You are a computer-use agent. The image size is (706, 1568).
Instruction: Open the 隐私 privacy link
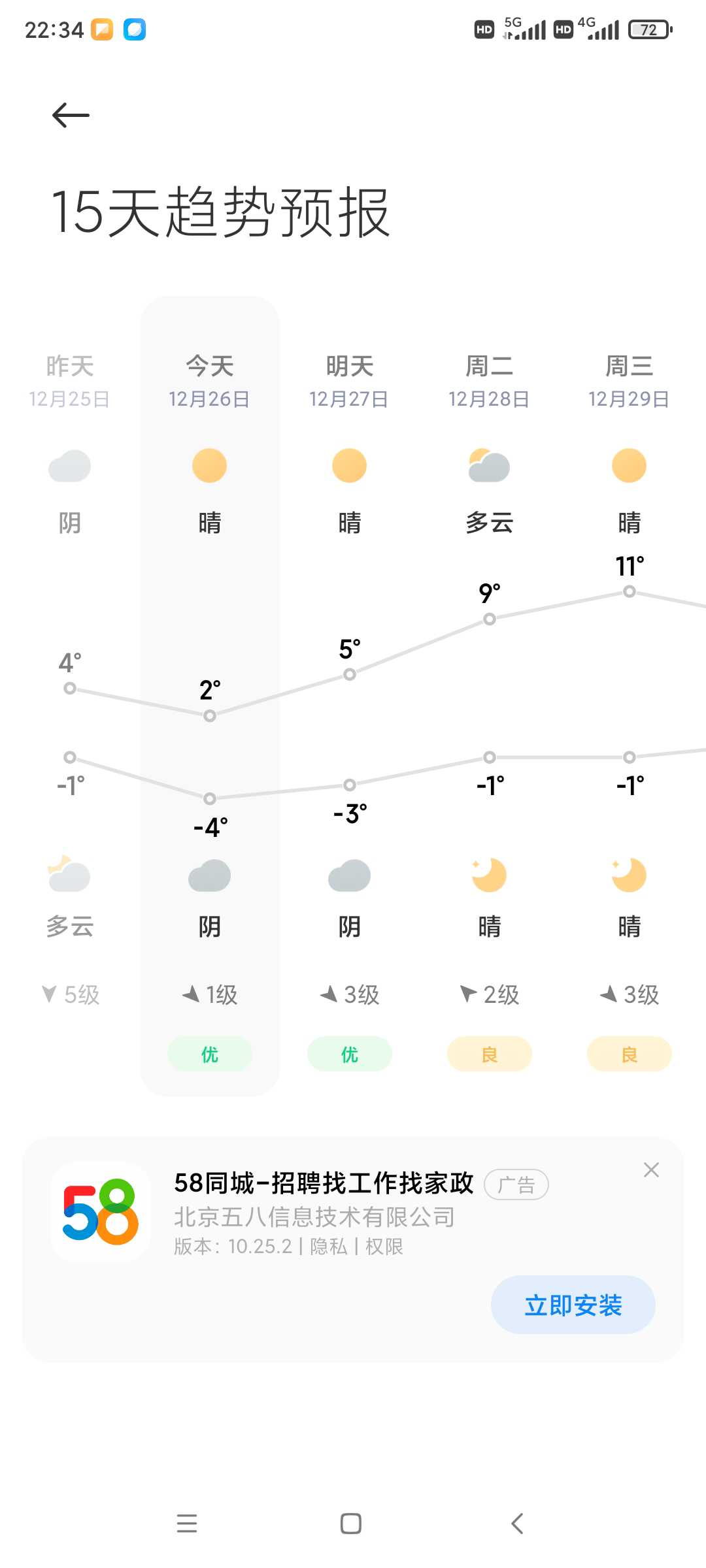tap(329, 1247)
